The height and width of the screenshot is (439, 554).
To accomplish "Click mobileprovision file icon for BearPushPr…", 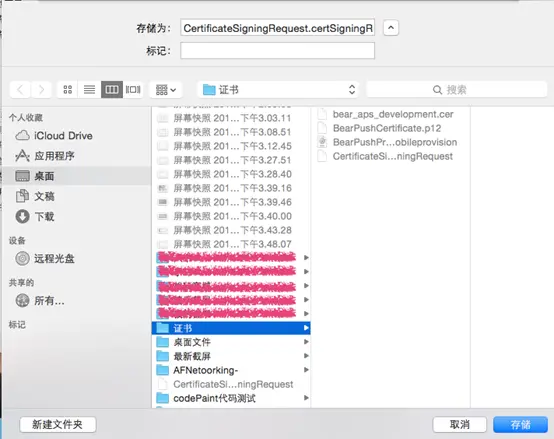I will point(322,142).
